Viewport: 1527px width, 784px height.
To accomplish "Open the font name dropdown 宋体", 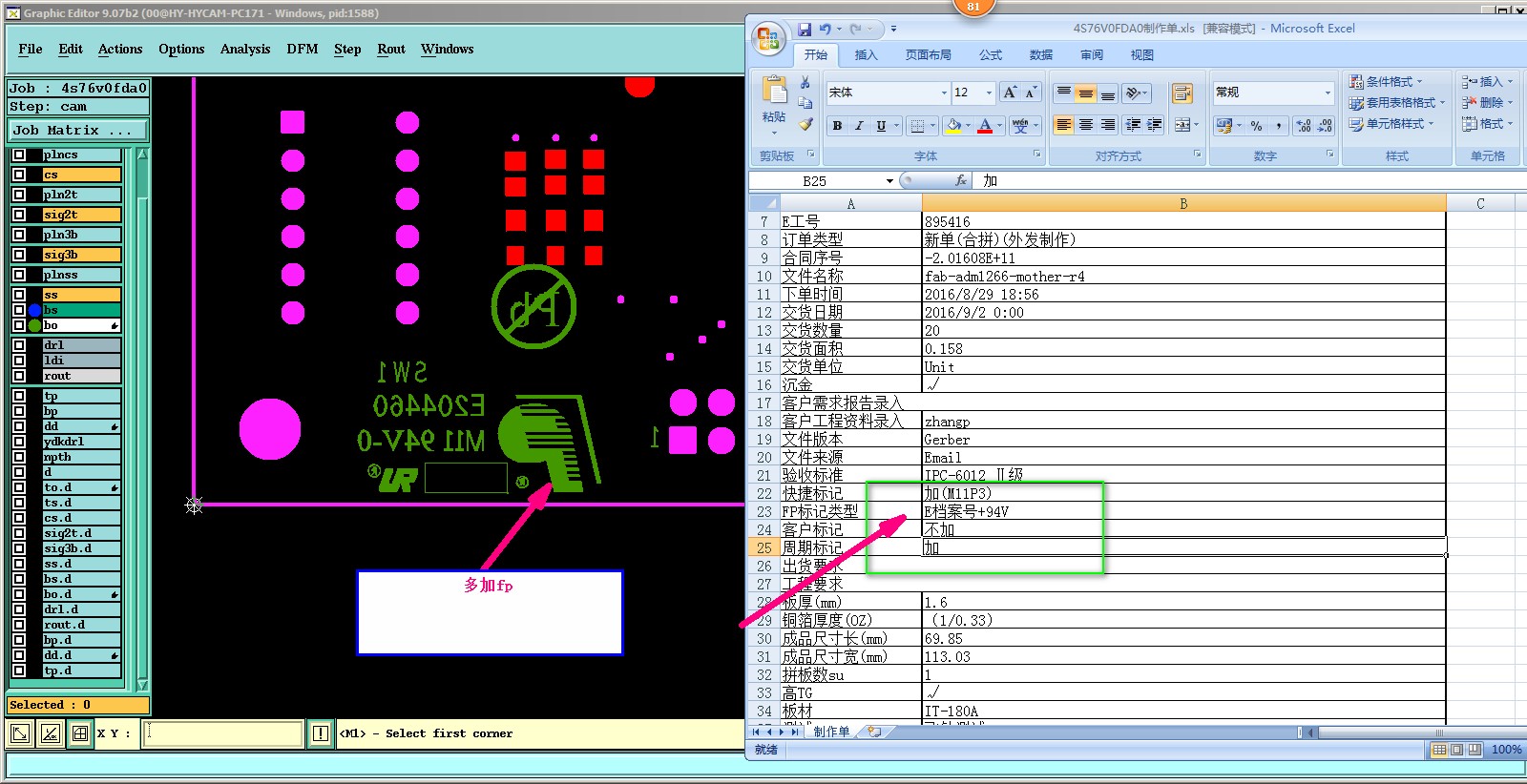I will 944,93.
